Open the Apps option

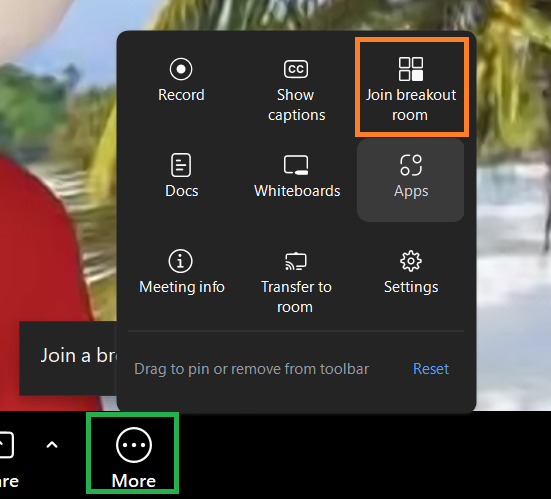click(410, 180)
